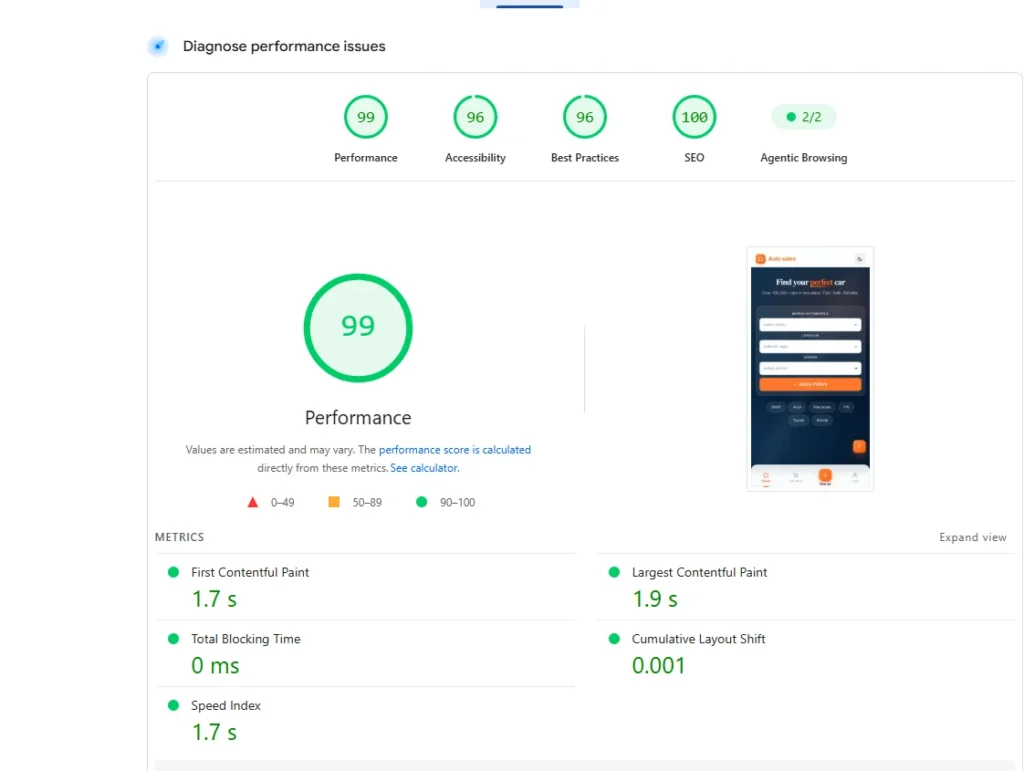Open the See calculator link
This screenshot has height=771, width=1024.
coord(424,468)
